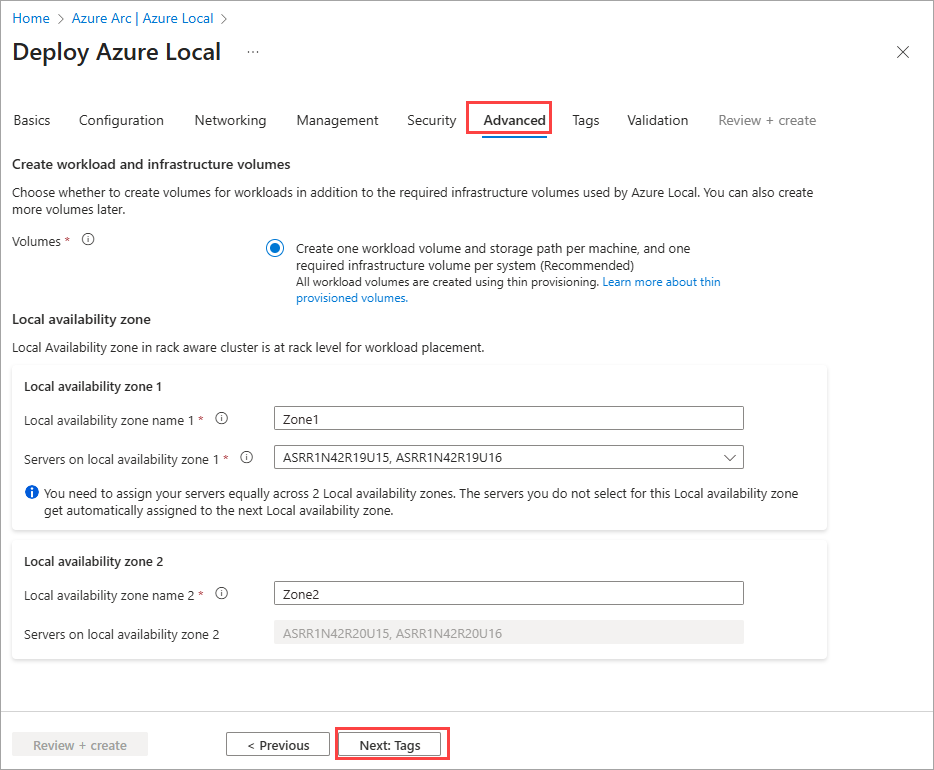The height and width of the screenshot is (770, 934).
Task: Click info icon beside Servers on zone 1
Action: point(247,457)
